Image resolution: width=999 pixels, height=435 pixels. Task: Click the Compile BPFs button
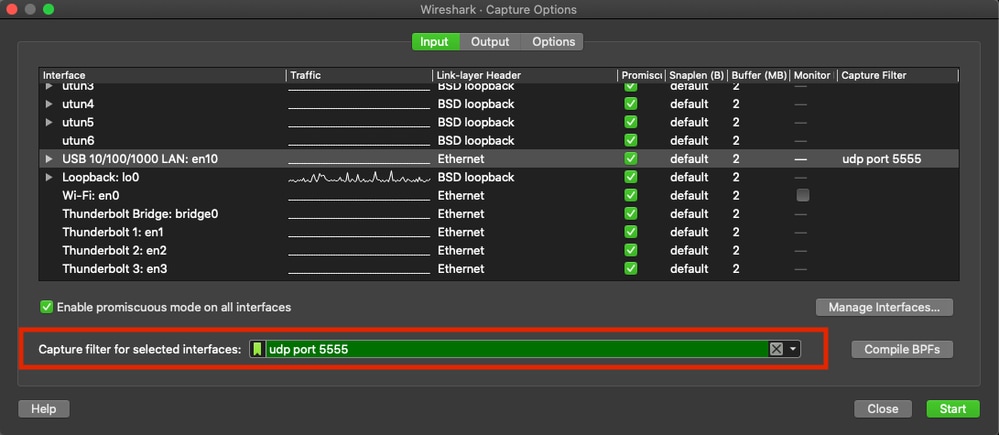[902, 349]
